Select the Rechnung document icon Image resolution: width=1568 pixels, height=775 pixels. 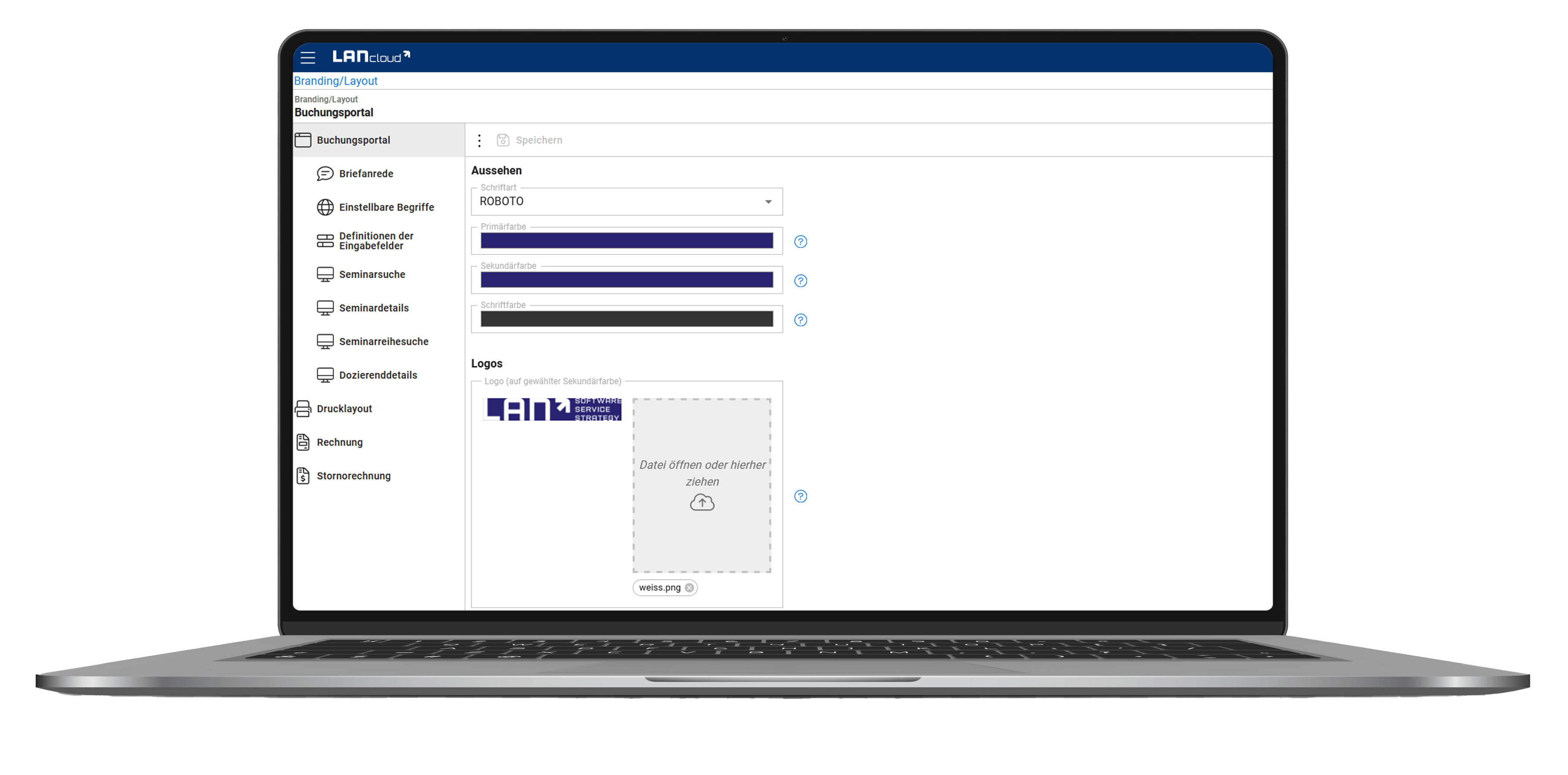(x=304, y=442)
